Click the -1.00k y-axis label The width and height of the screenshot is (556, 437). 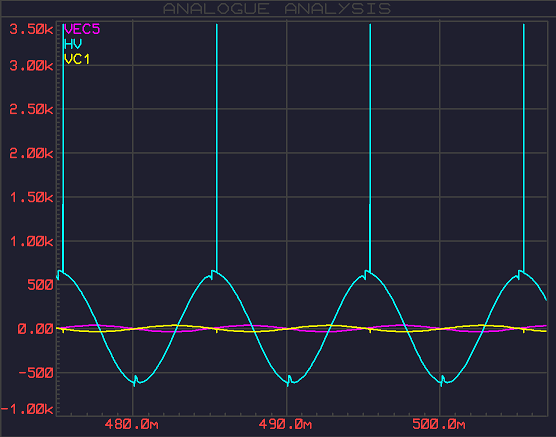pyautogui.click(x=27, y=409)
